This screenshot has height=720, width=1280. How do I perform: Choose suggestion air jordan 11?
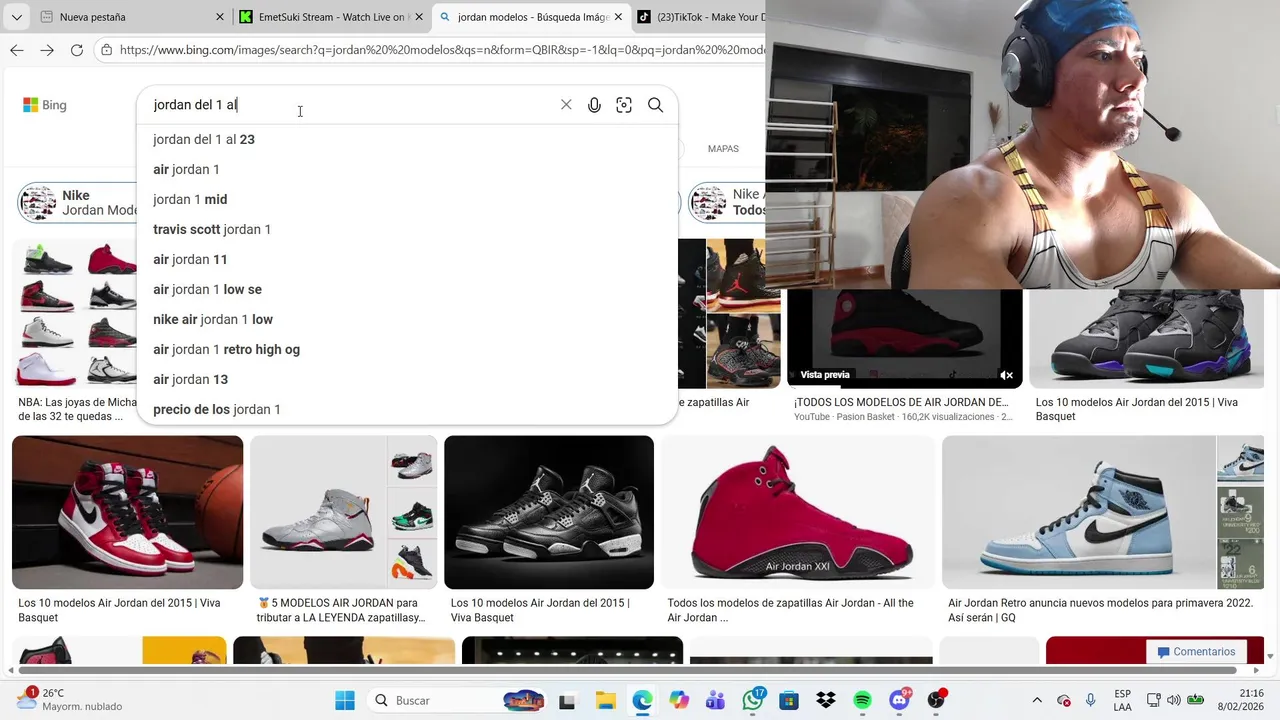407,259
